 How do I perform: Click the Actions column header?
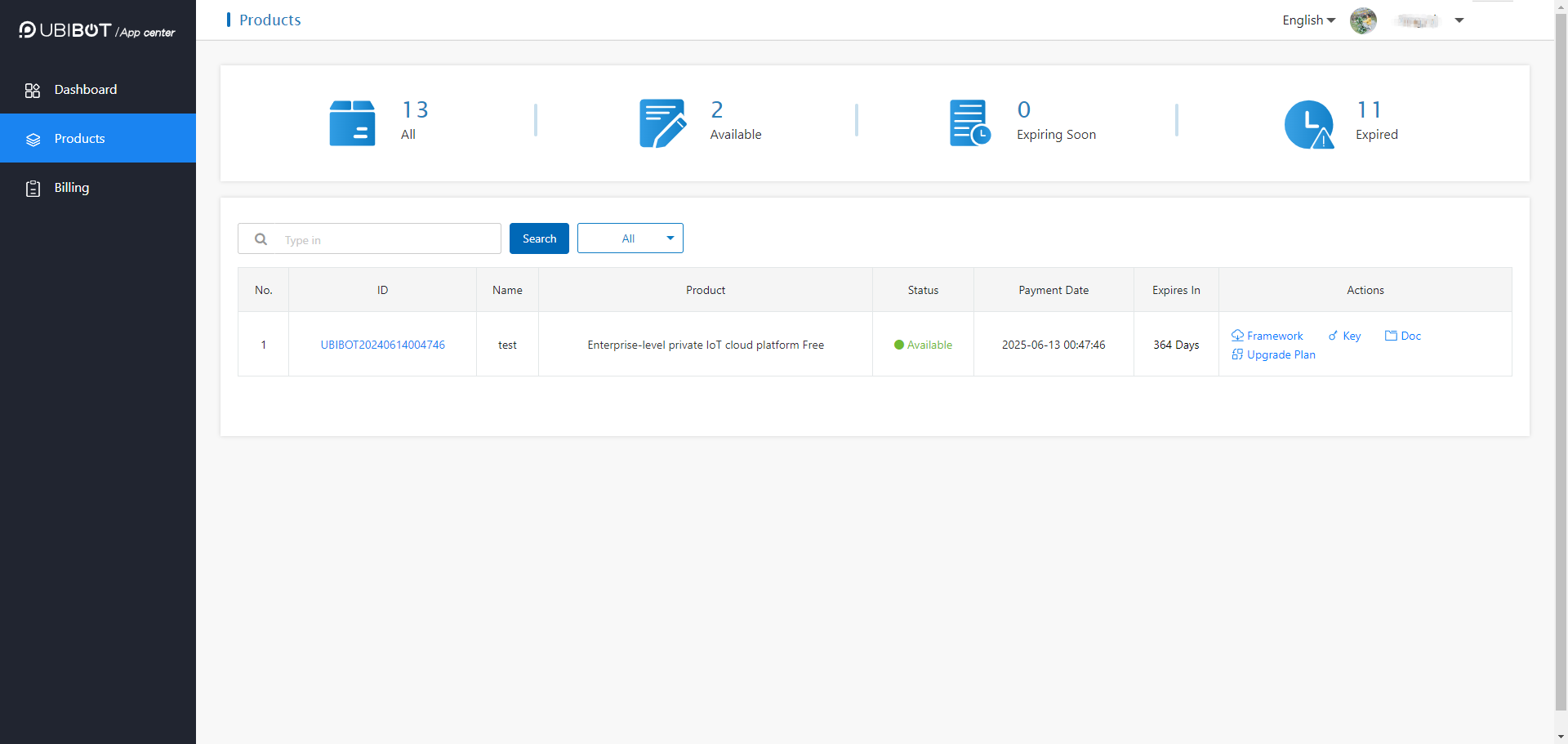pyautogui.click(x=1365, y=290)
